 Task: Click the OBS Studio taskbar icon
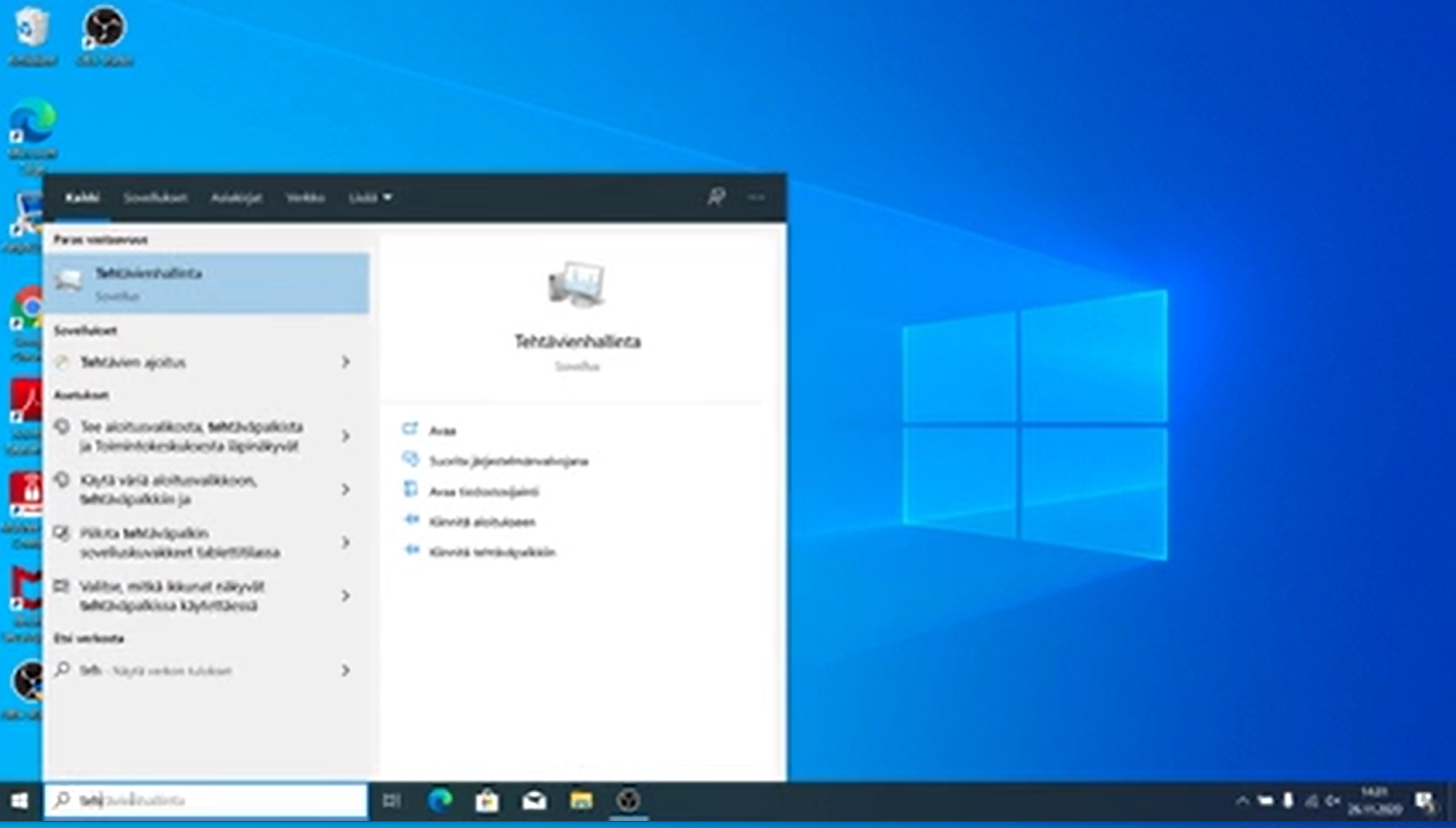point(629,800)
